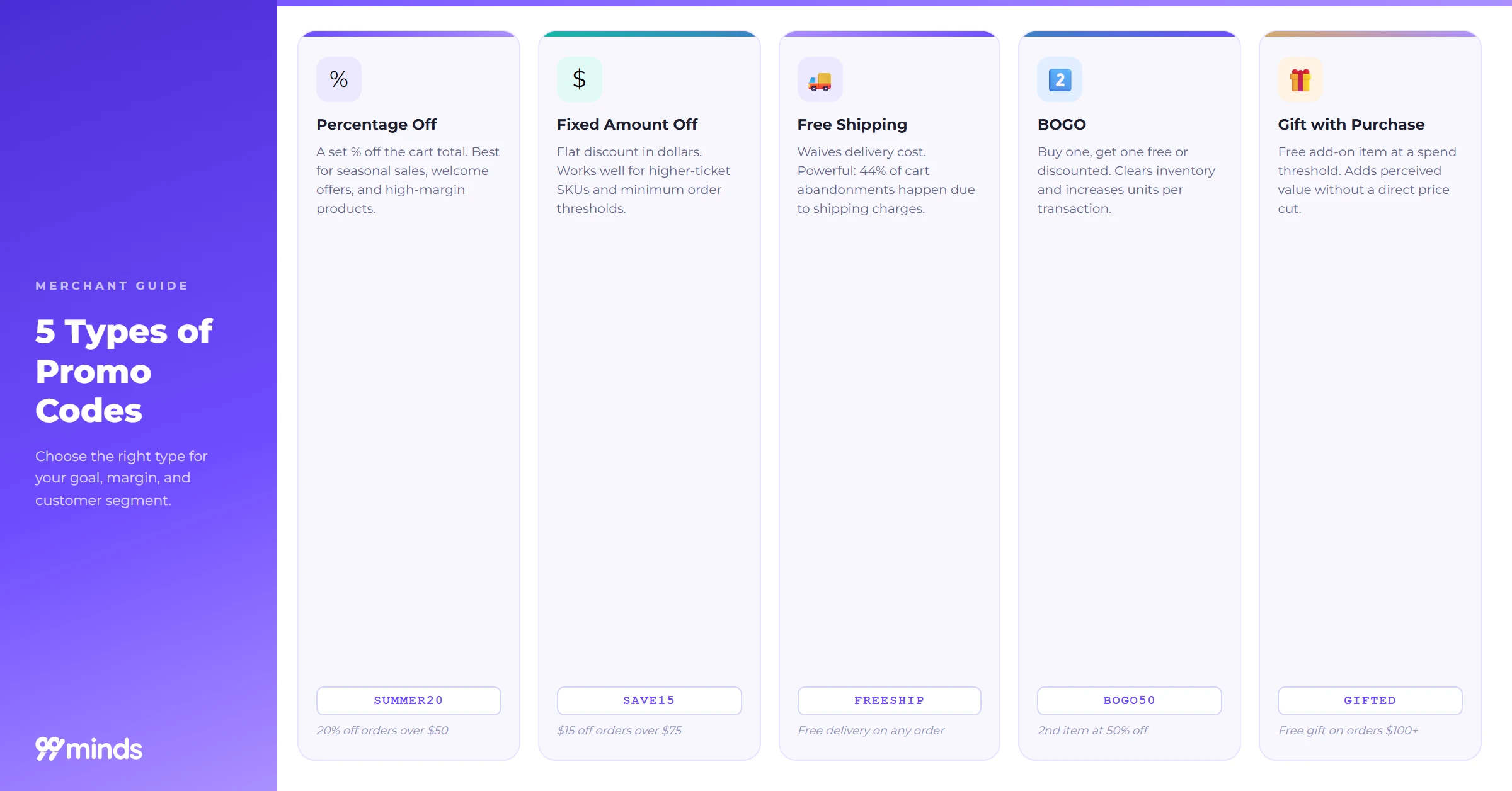This screenshot has height=791, width=1512.
Task: Select the SUMMER20 promo code box
Action: point(409,700)
